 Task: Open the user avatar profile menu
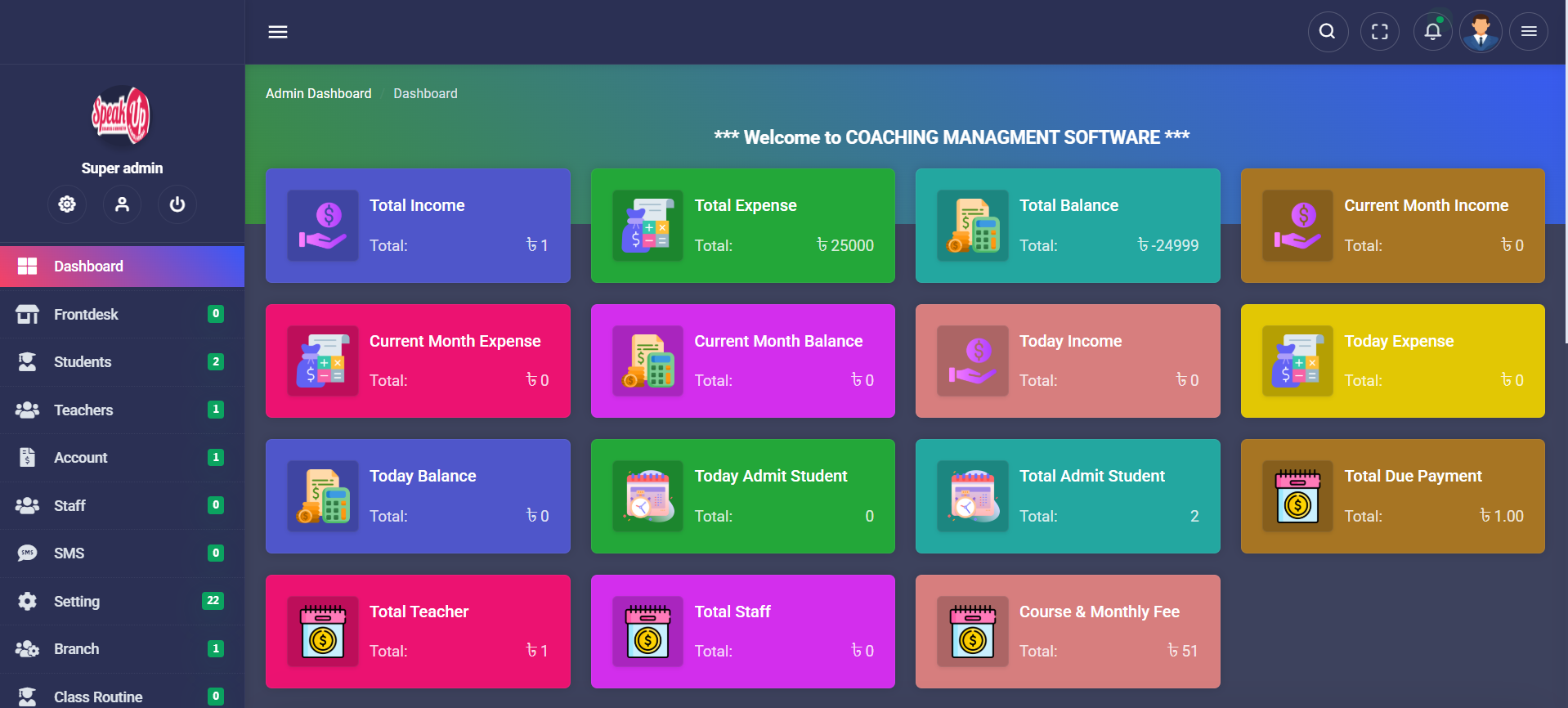(x=1481, y=32)
